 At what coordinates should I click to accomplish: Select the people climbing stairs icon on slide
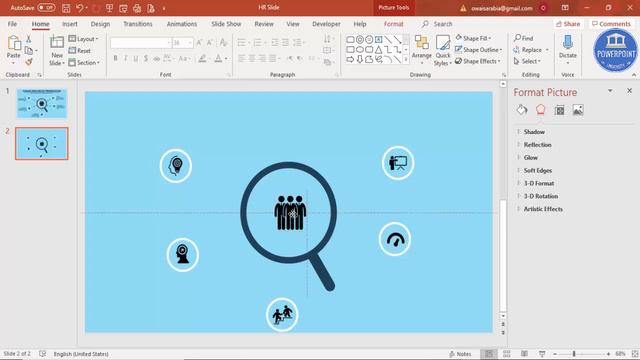(282, 315)
